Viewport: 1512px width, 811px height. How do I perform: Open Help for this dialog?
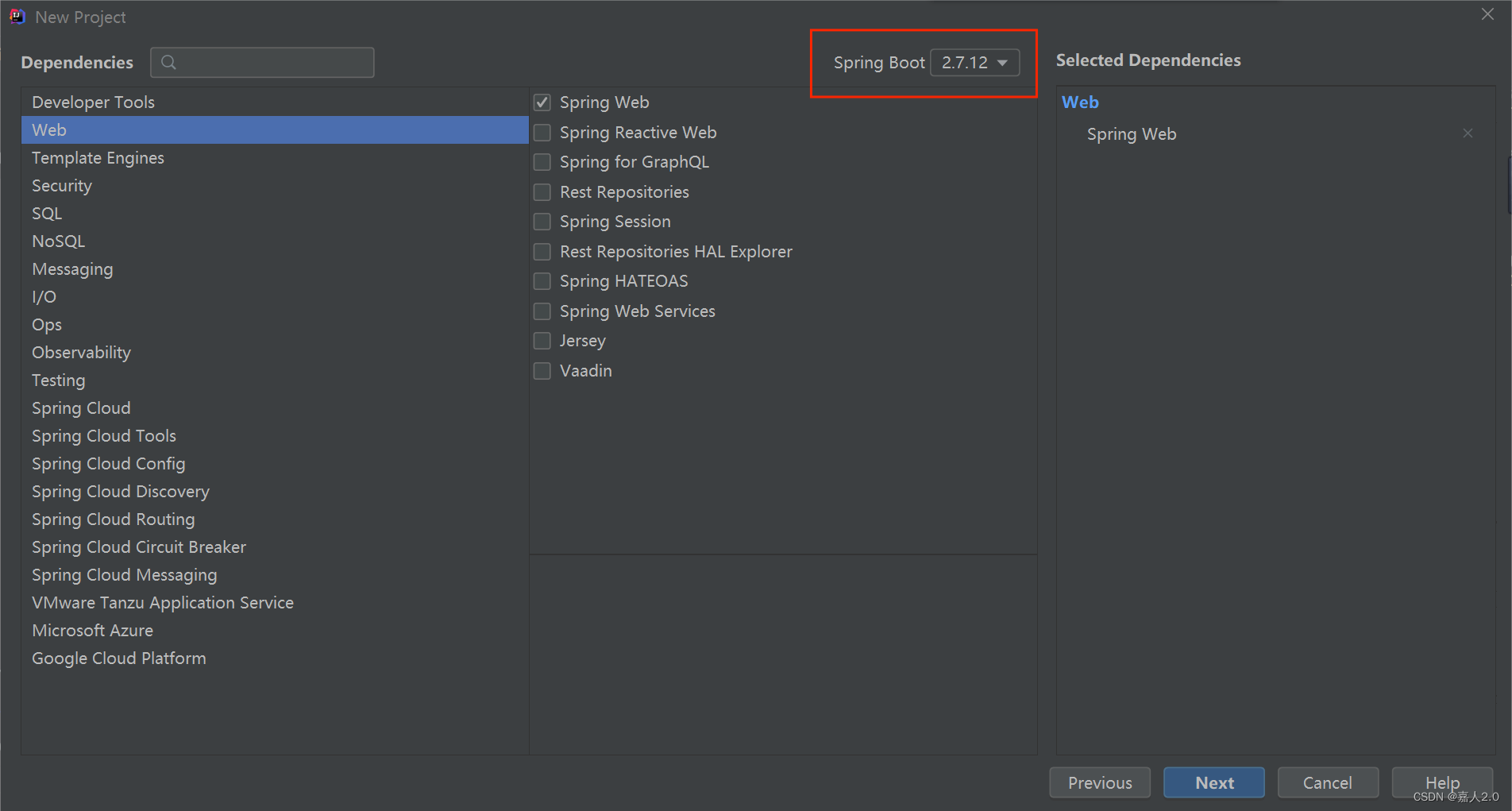point(1442,782)
